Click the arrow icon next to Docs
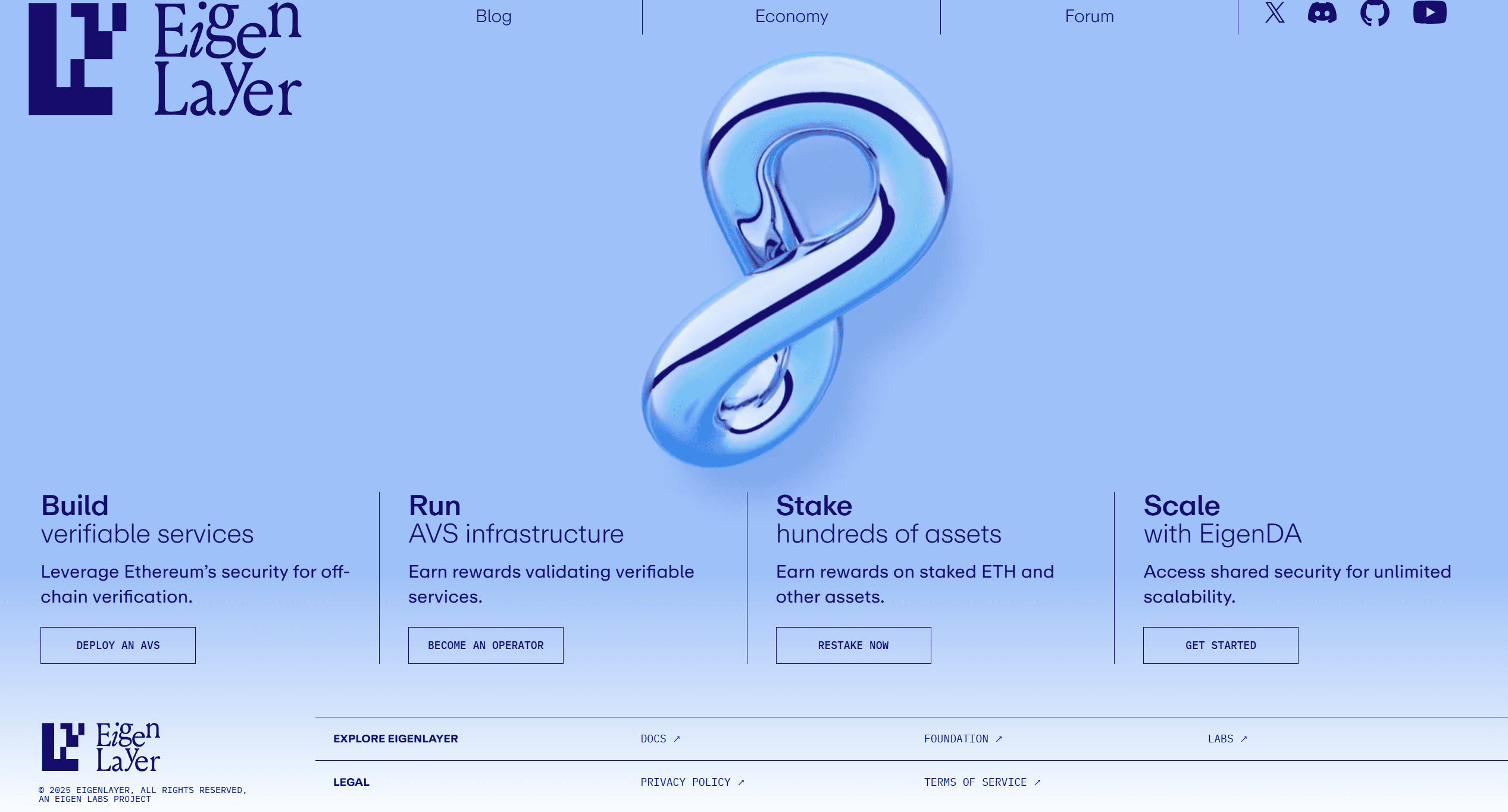Viewport: 1508px width, 812px height. [x=677, y=739]
